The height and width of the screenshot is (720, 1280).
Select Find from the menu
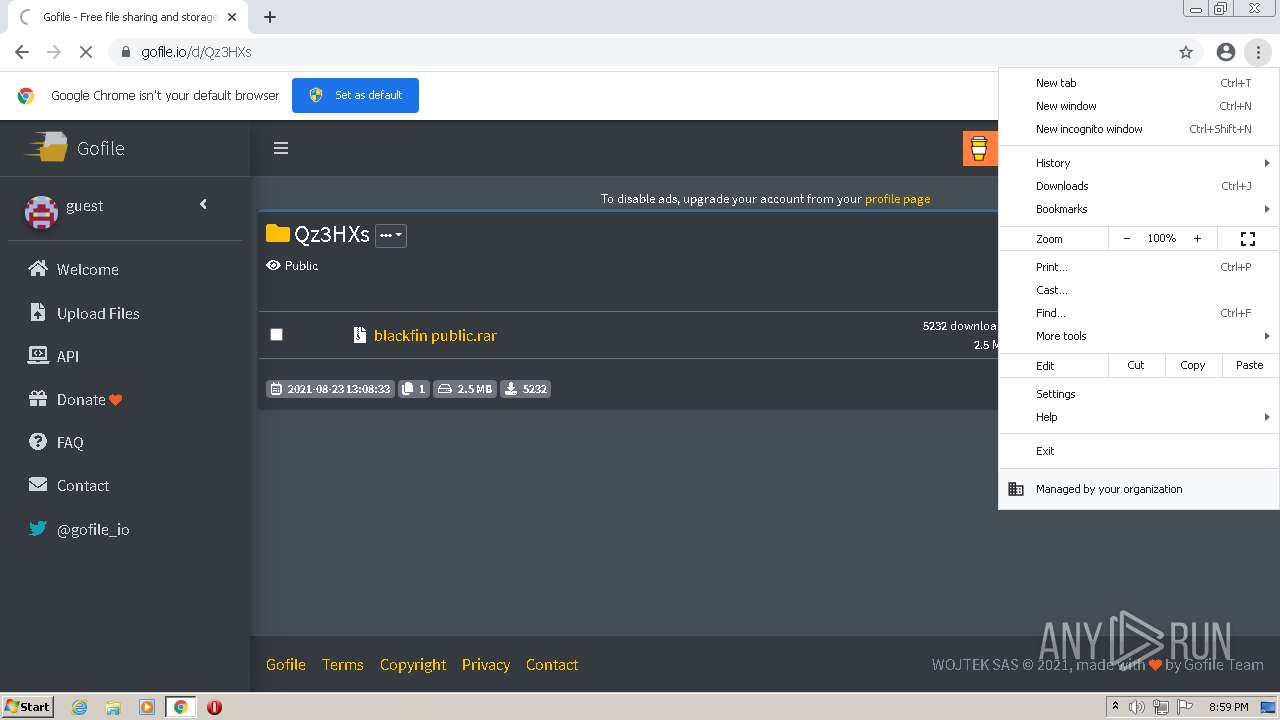tap(1139, 313)
